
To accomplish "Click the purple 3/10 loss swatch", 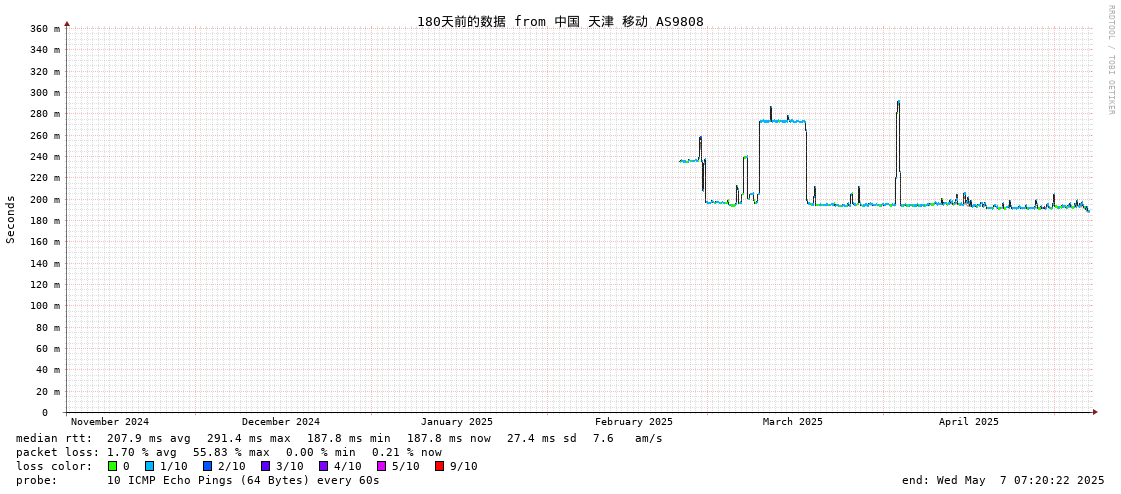I will click(265, 466).
